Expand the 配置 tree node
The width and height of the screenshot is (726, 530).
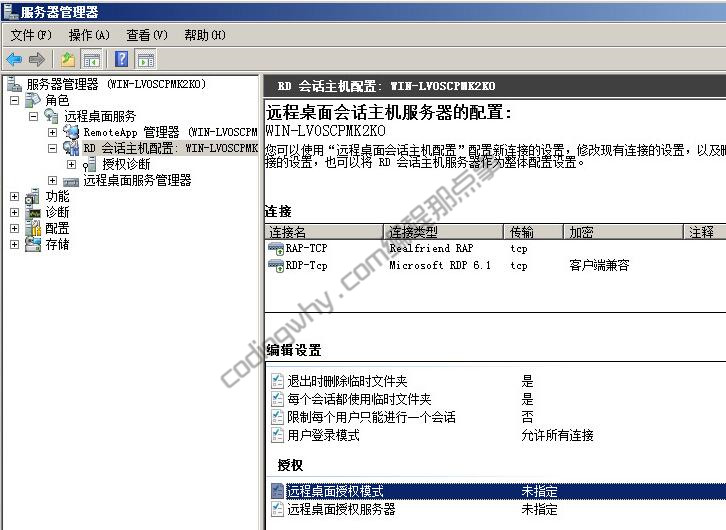[14, 228]
